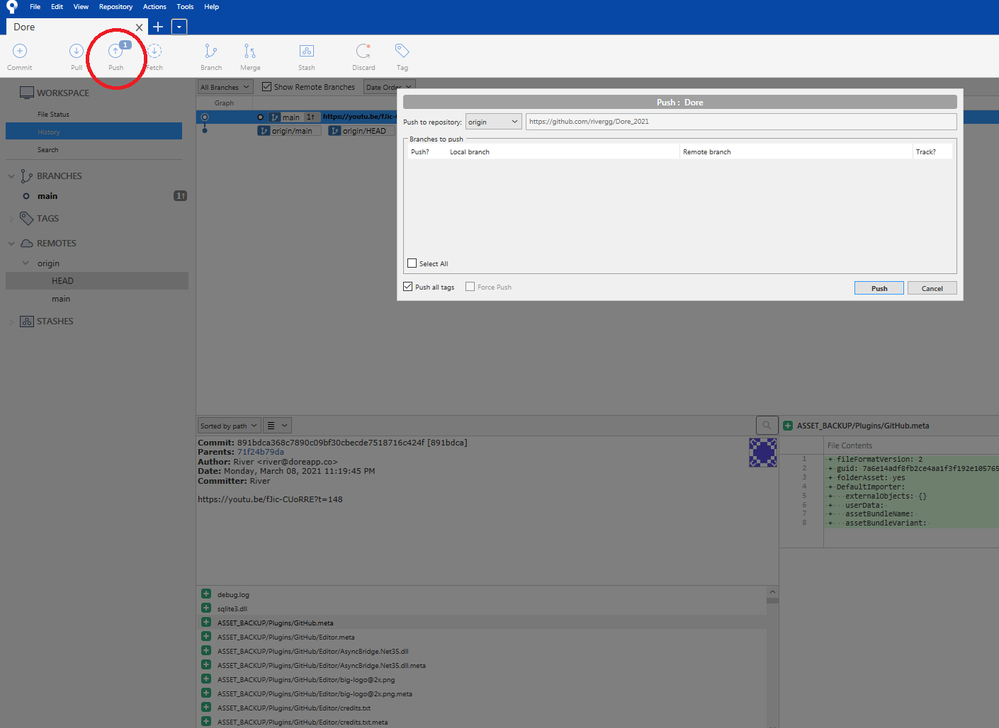
Task: Click plus icon beside sqlite3.dll
Action: (206, 608)
